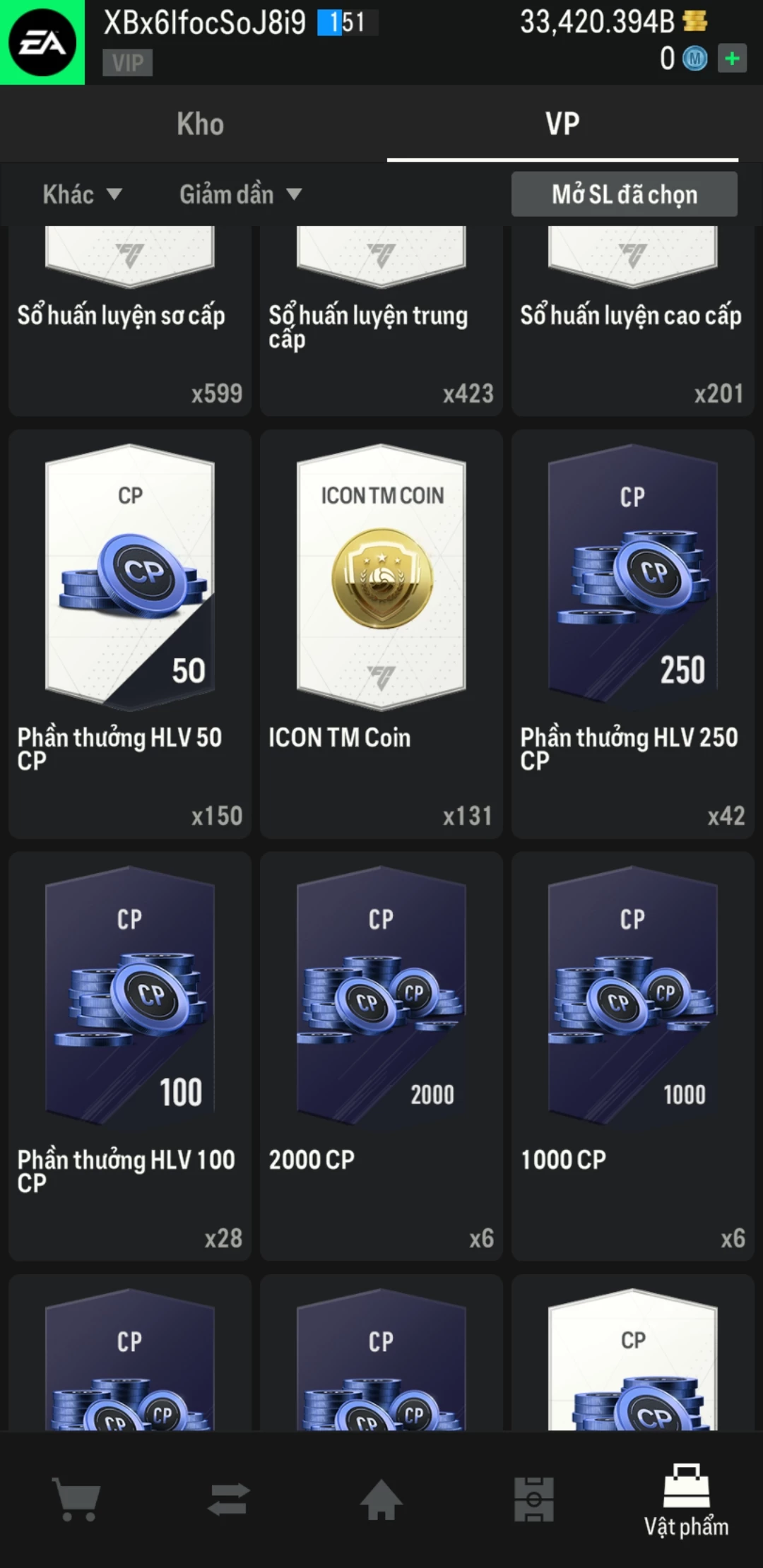This screenshot has height=1568, width=763.
Task: Select the 2000 CP pack
Action: (x=381, y=1056)
